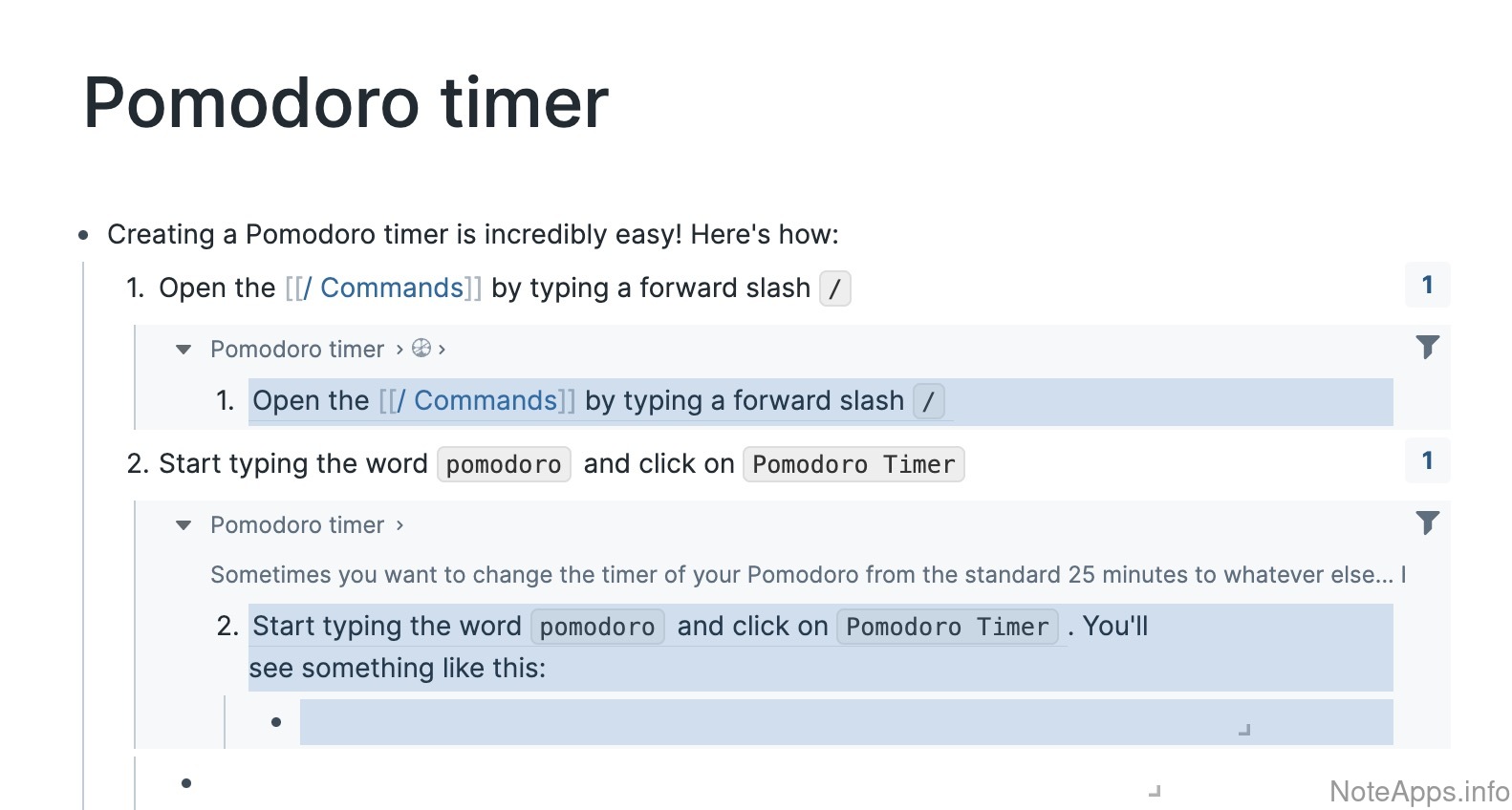Click the resize handle left of NoteApps.info

tap(1155, 791)
